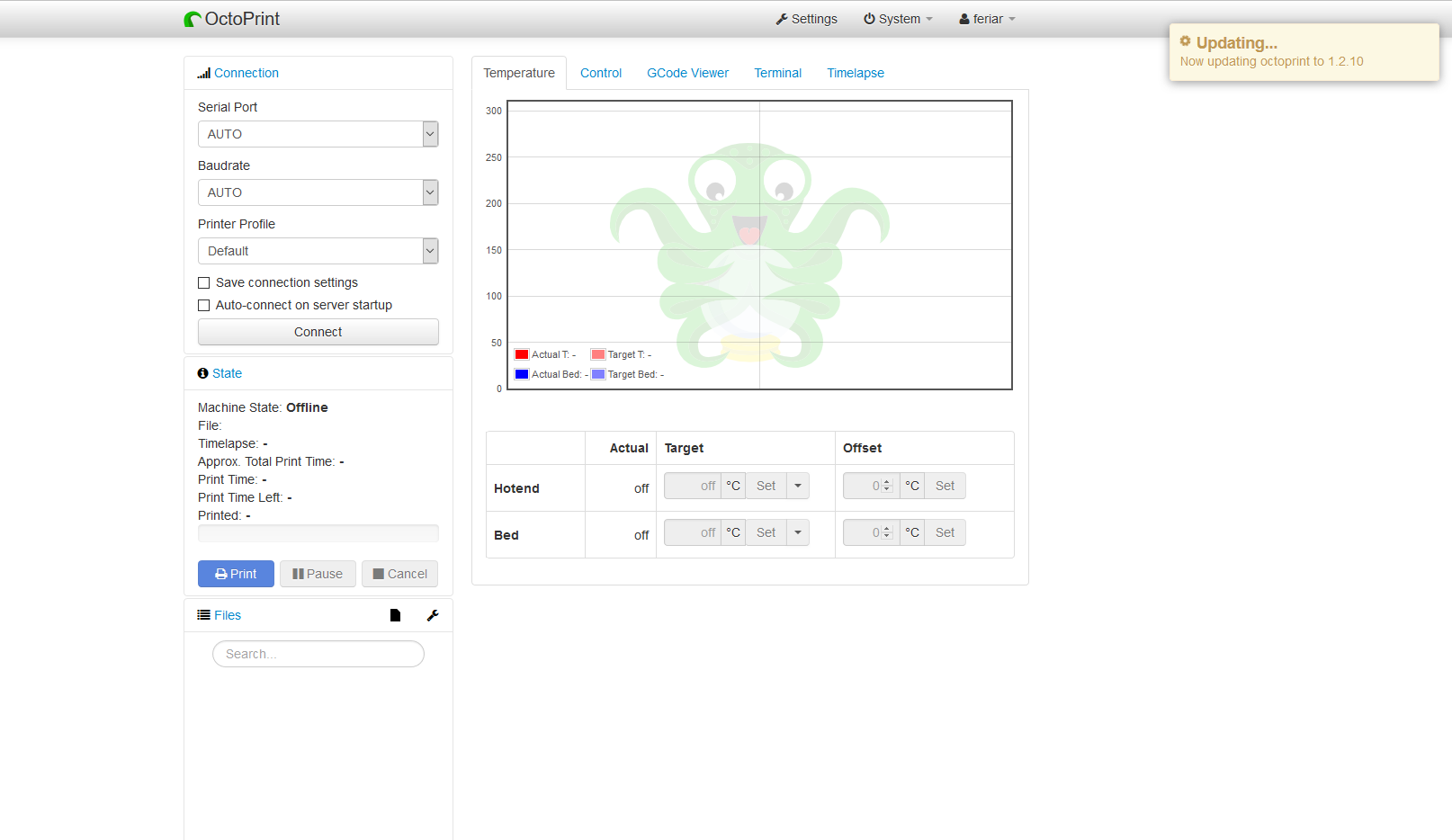The width and height of the screenshot is (1452, 840).
Task: Collapse the State panel header link
Action: 227,373
